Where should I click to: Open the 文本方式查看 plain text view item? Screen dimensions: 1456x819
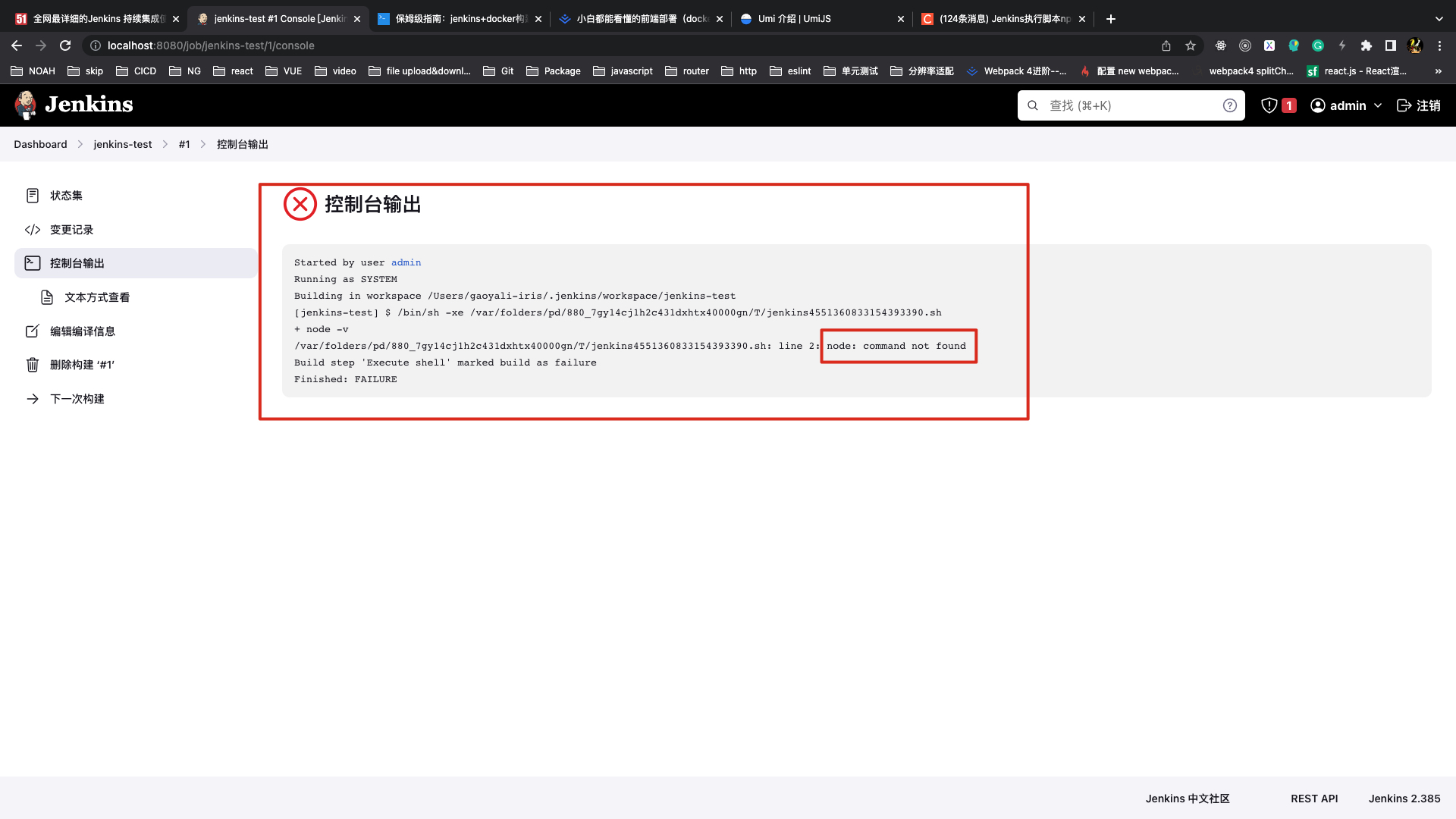click(96, 297)
